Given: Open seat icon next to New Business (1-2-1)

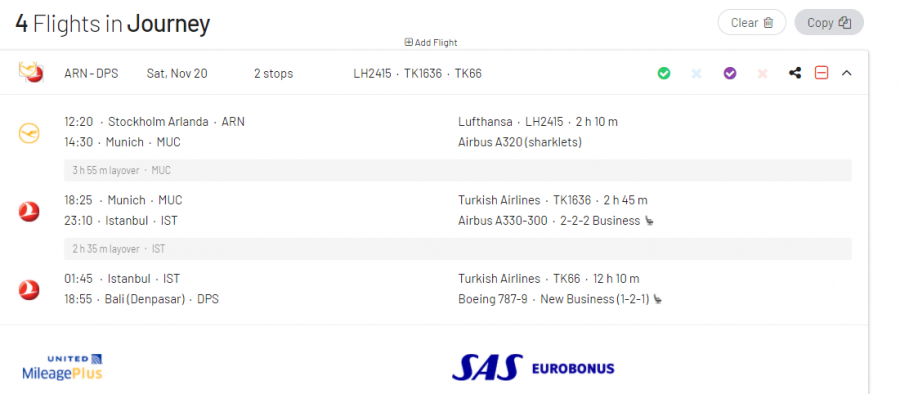Looking at the screenshot, I should [x=658, y=299].
